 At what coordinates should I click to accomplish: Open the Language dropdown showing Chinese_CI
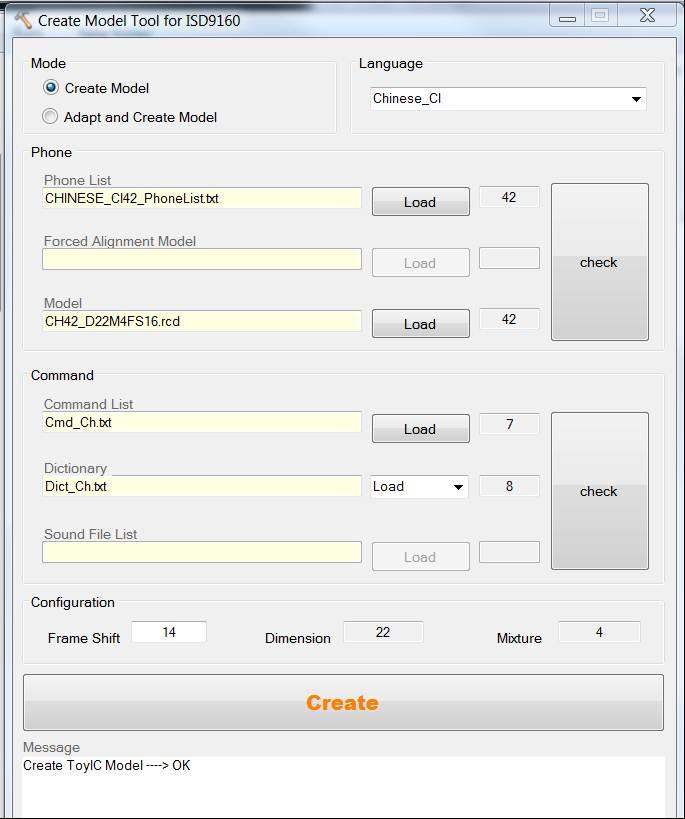(x=508, y=99)
